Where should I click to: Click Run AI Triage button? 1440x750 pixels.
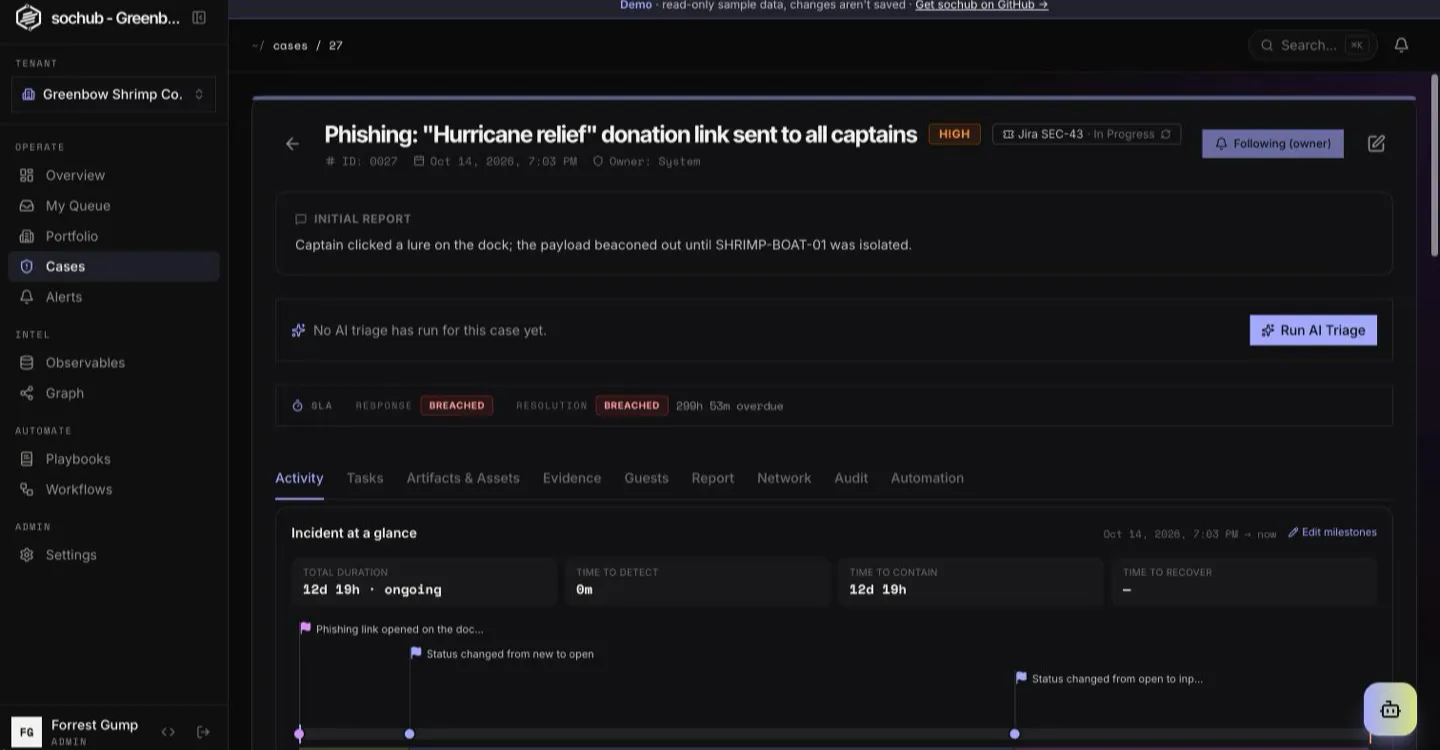(1313, 330)
